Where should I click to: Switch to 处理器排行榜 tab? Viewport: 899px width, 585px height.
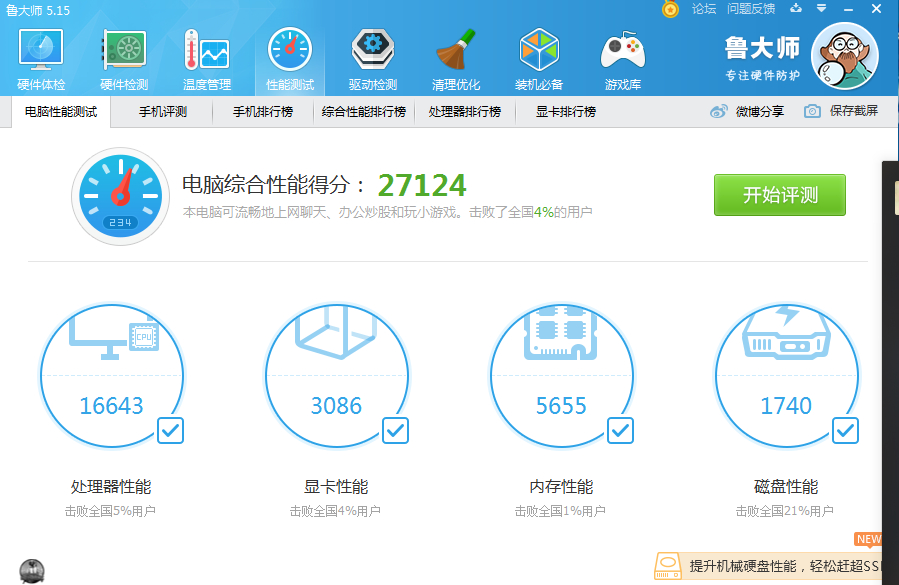(465, 112)
